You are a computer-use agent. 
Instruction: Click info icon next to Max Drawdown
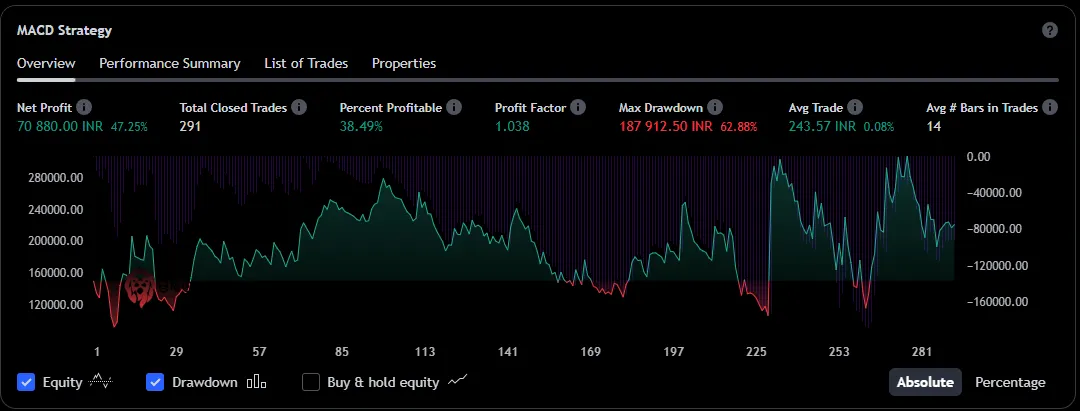pos(715,107)
